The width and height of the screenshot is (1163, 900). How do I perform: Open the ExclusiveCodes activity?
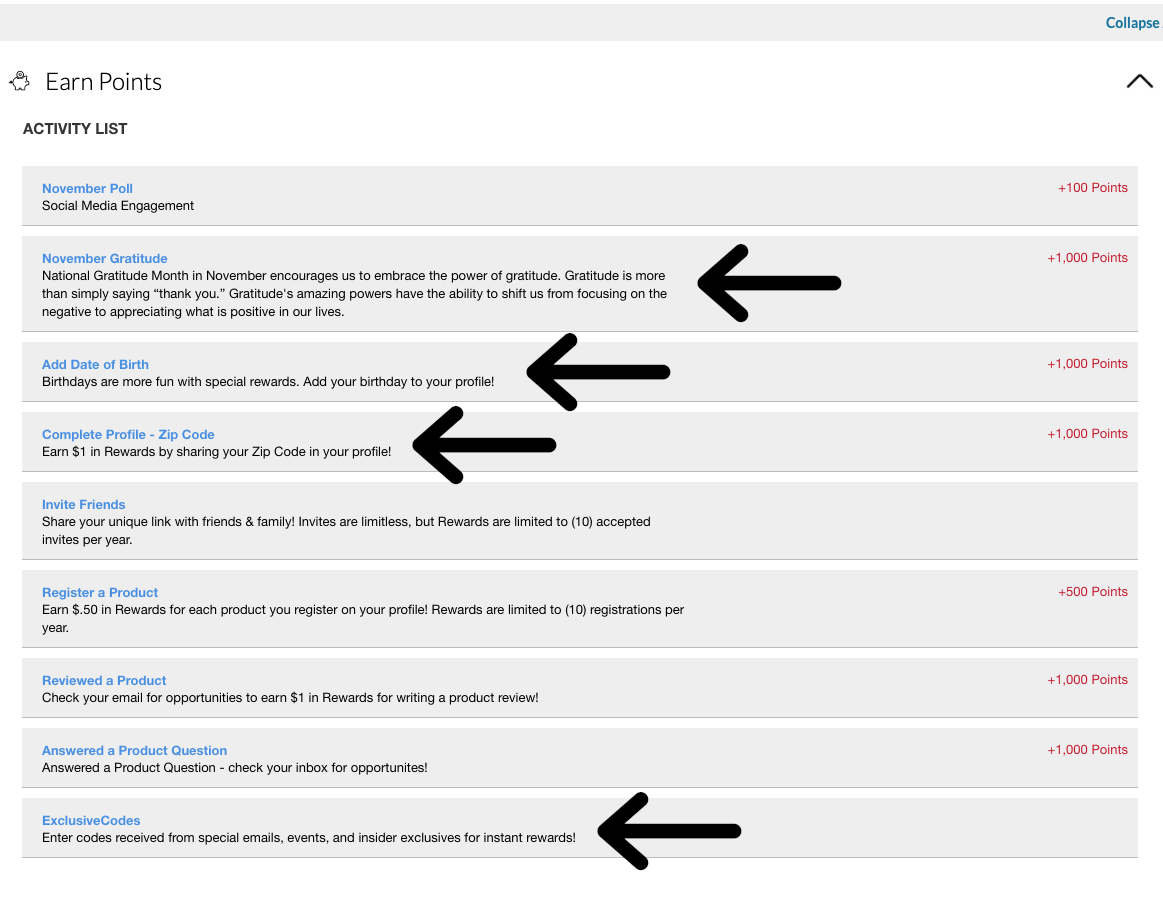click(90, 821)
